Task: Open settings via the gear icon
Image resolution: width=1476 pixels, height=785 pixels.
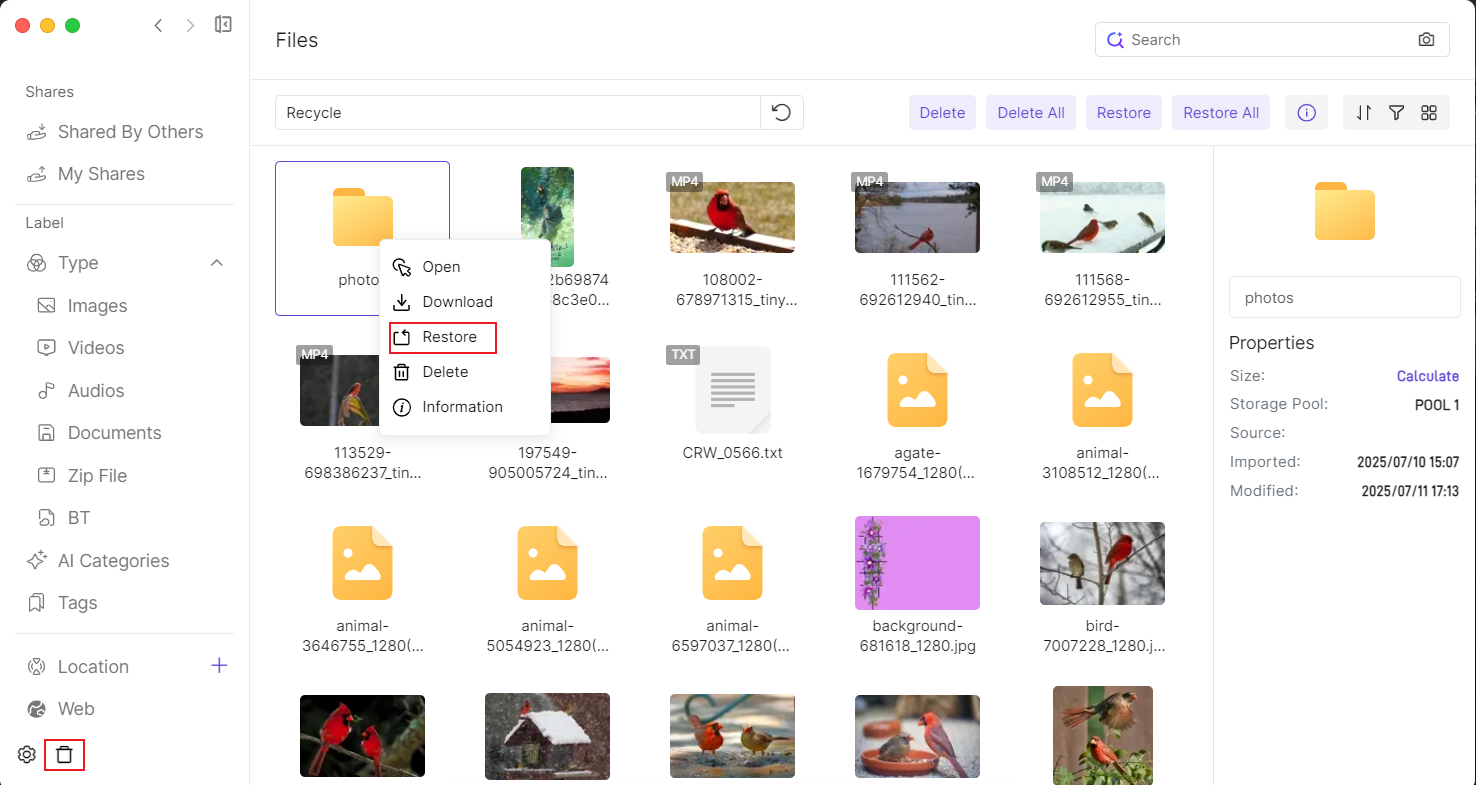Action: [27, 755]
